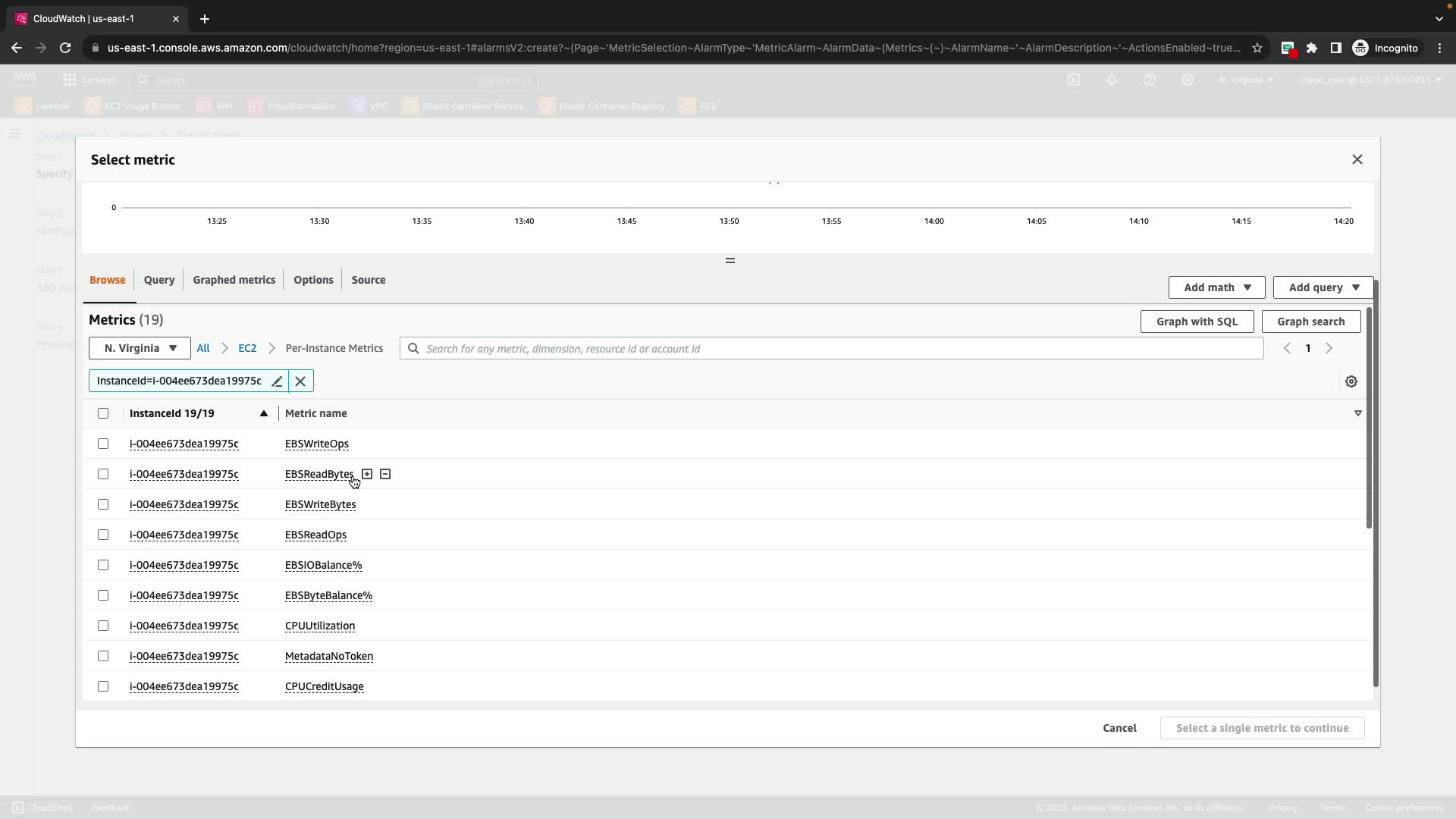1456x819 pixels.
Task: Open the Source tab
Action: pos(368,280)
